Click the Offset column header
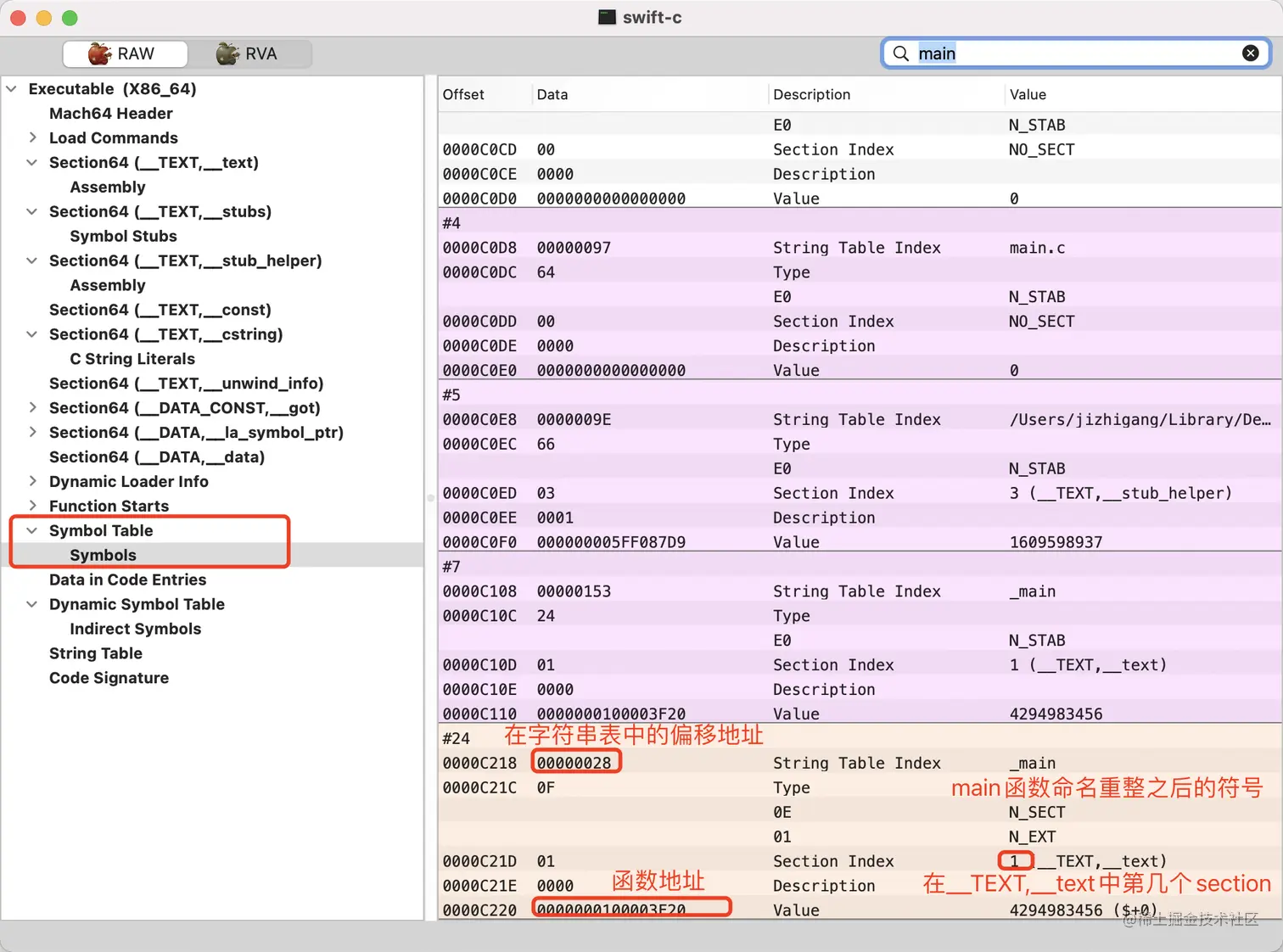This screenshot has width=1283, height=952. [463, 94]
